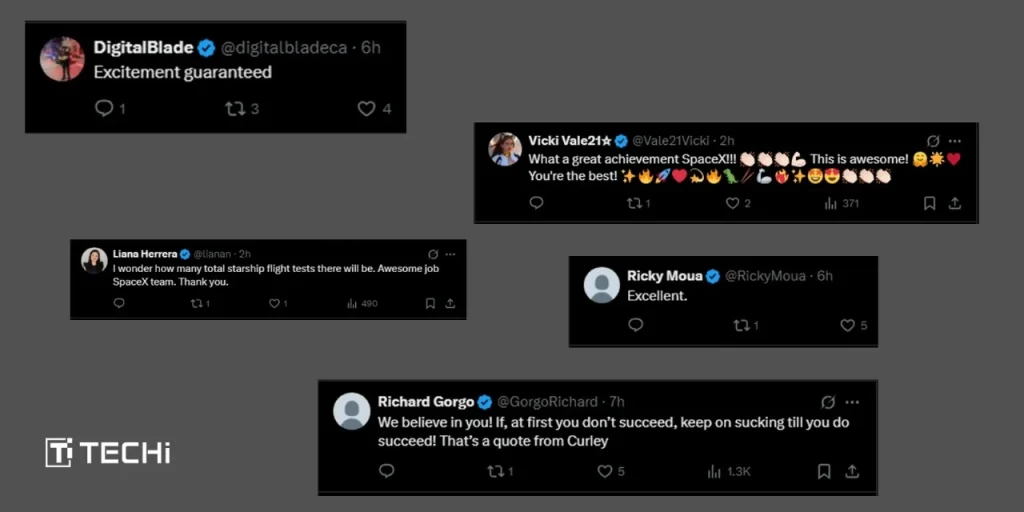Open more options on Vicki Vale21's tweet
The width and height of the screenshot is (1024, 512).
click(x=955, y=141)
